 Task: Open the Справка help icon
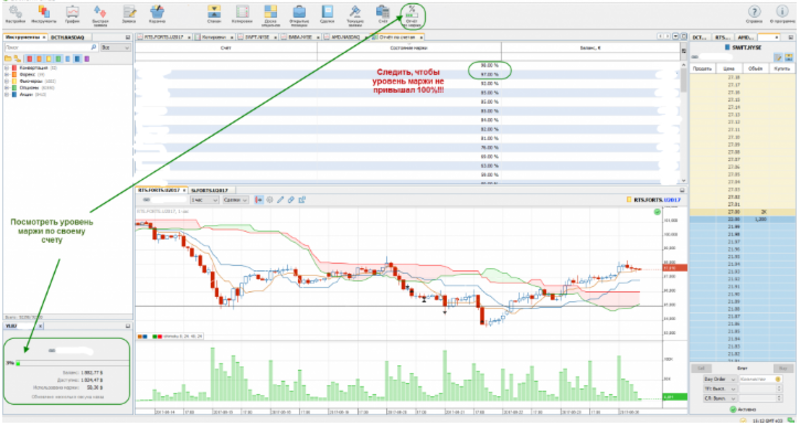pos(753,12)
